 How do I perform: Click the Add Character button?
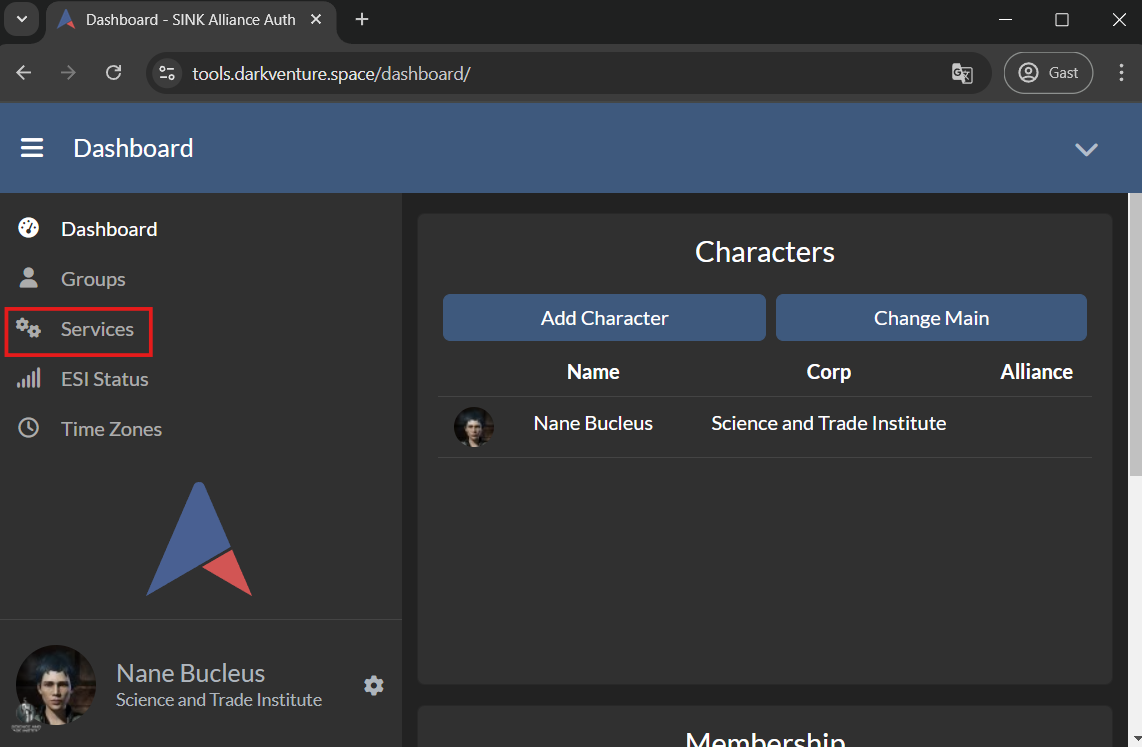604,318
